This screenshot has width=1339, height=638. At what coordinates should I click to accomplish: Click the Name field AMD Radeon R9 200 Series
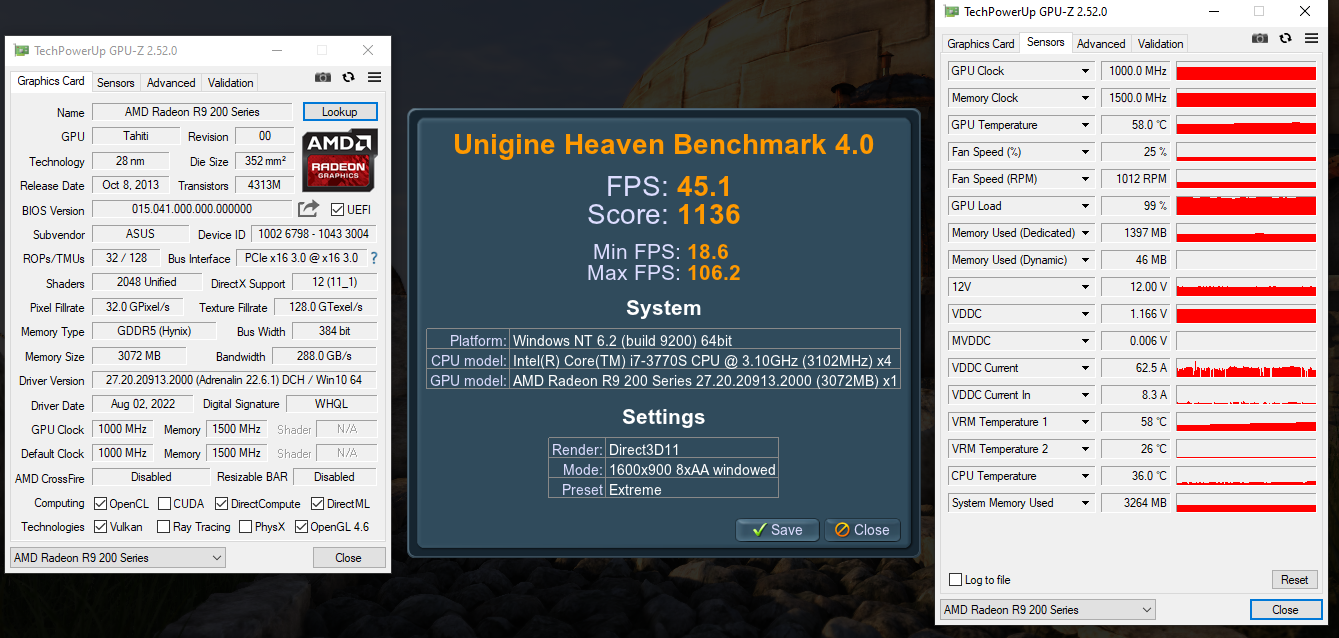click(x=192, y=112)
